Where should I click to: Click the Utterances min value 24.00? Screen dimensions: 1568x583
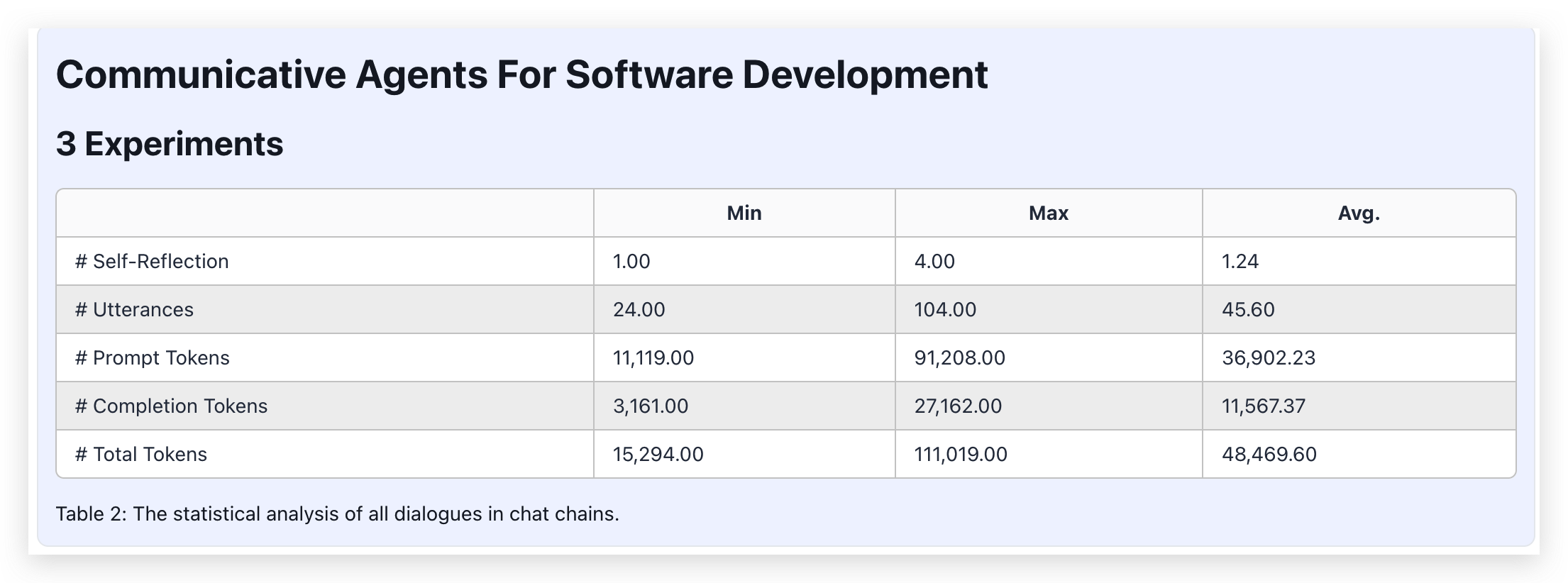click(x=639, y=309)
